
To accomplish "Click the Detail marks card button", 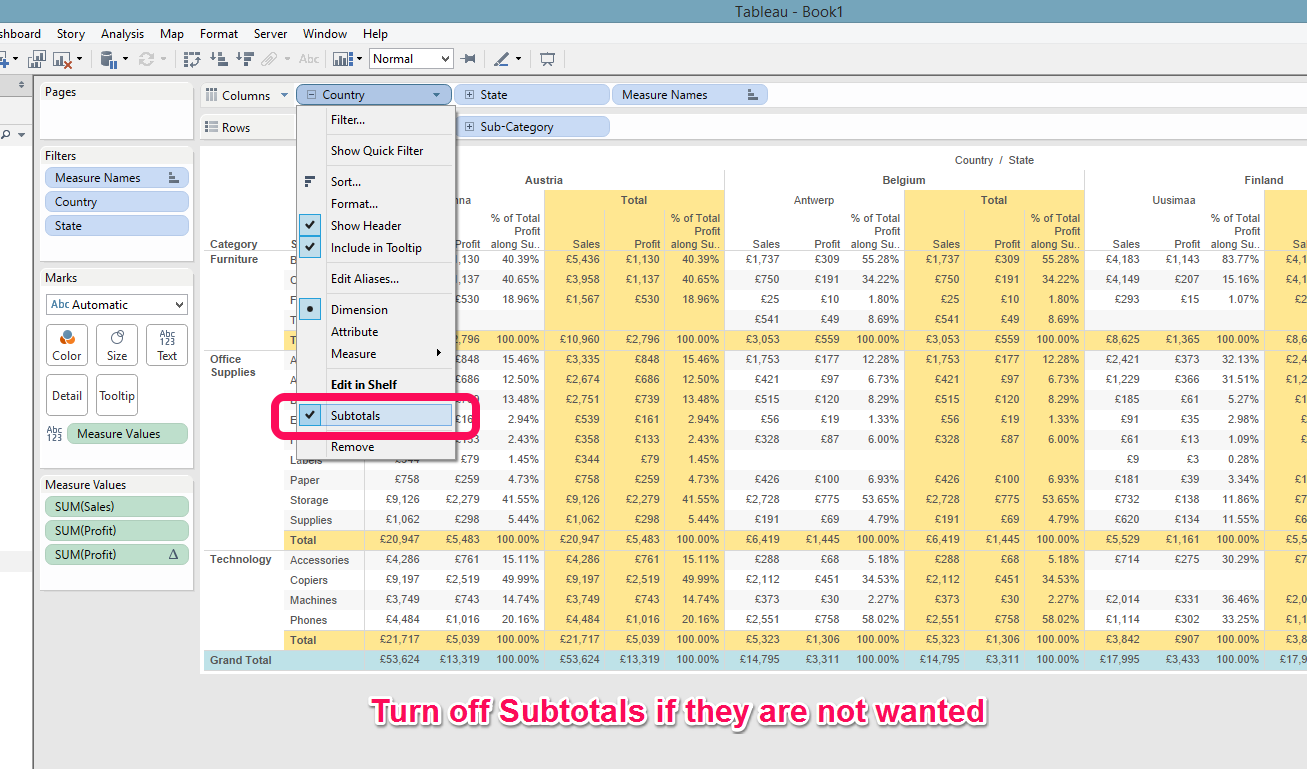I will pyautogui.click(x=67, y=395).
